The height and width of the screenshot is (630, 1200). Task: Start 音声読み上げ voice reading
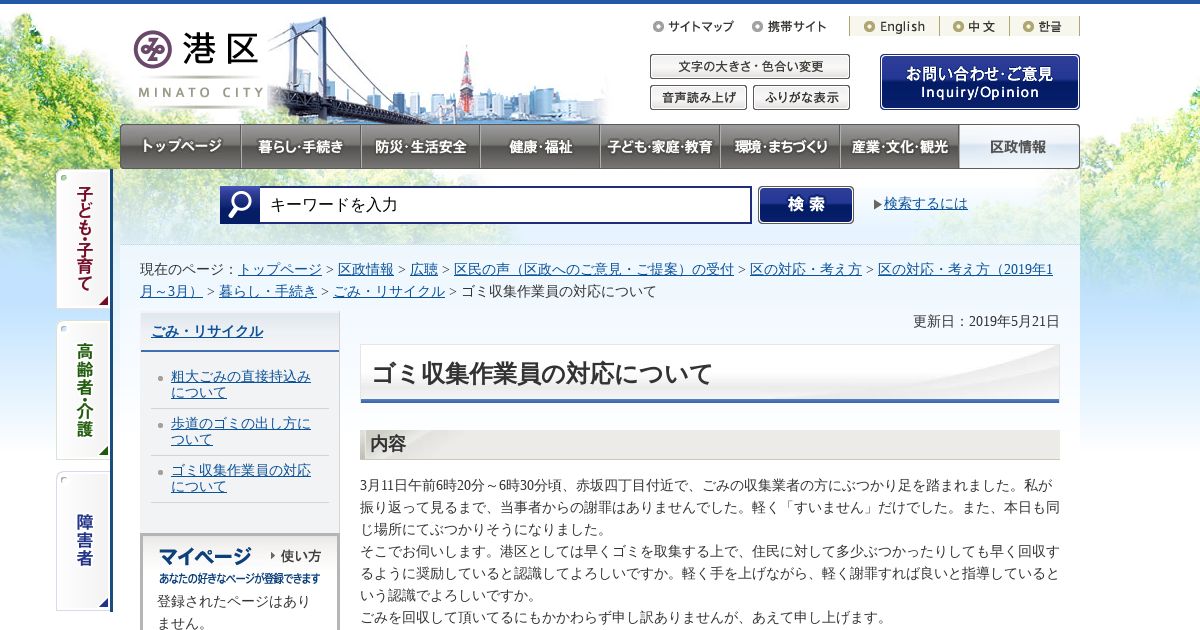698,98
